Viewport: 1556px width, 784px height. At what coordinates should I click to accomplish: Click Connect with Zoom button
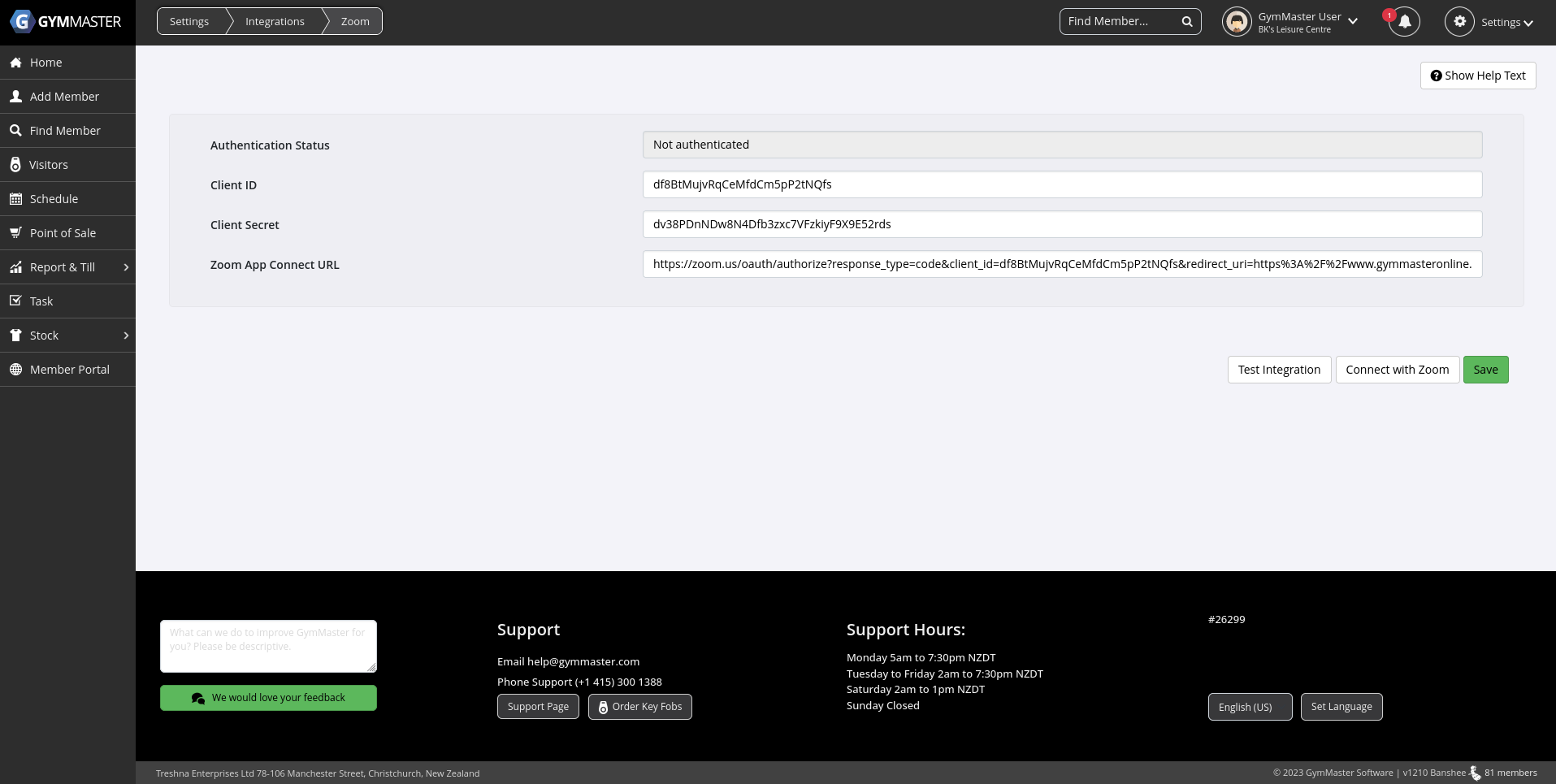pos(1397,370)
